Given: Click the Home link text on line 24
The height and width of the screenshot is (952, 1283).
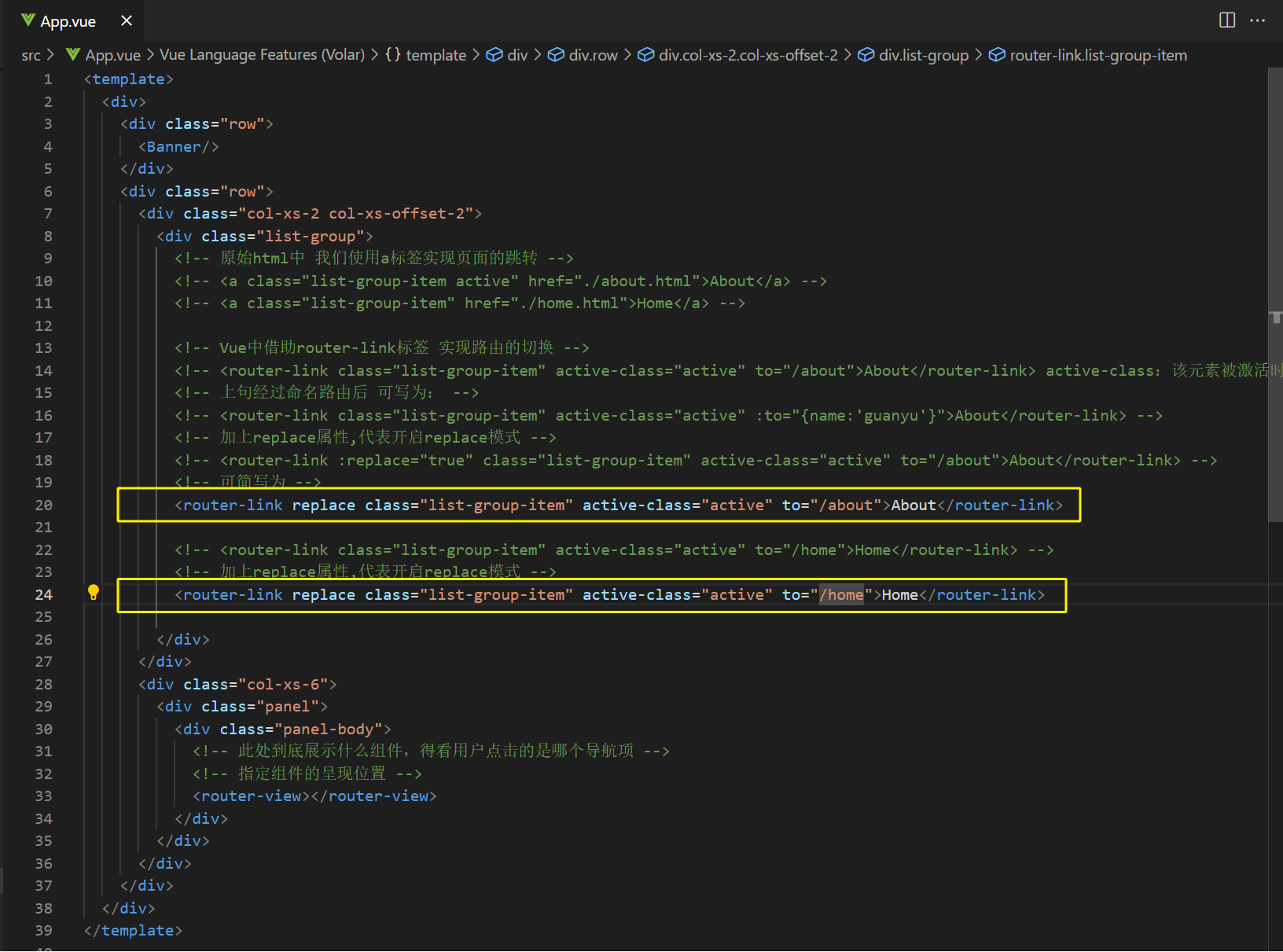Looking at the screenshot, I should [900, 594].
